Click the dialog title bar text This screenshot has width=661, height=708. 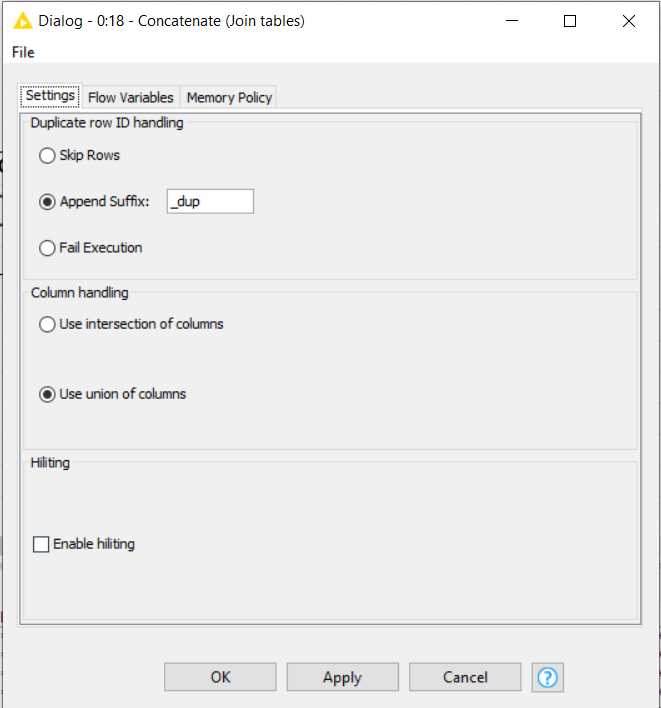[171, 21]
